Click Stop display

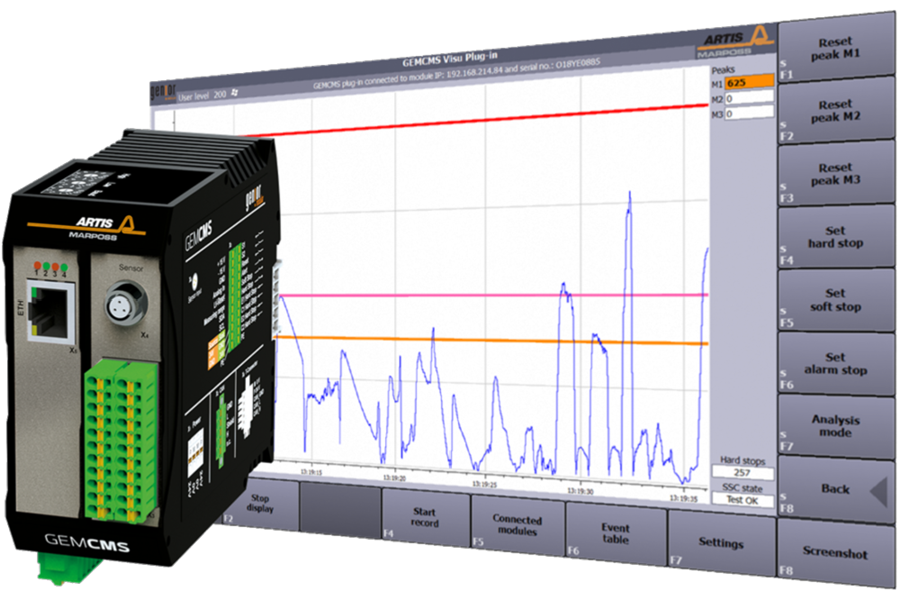[260, 503]
